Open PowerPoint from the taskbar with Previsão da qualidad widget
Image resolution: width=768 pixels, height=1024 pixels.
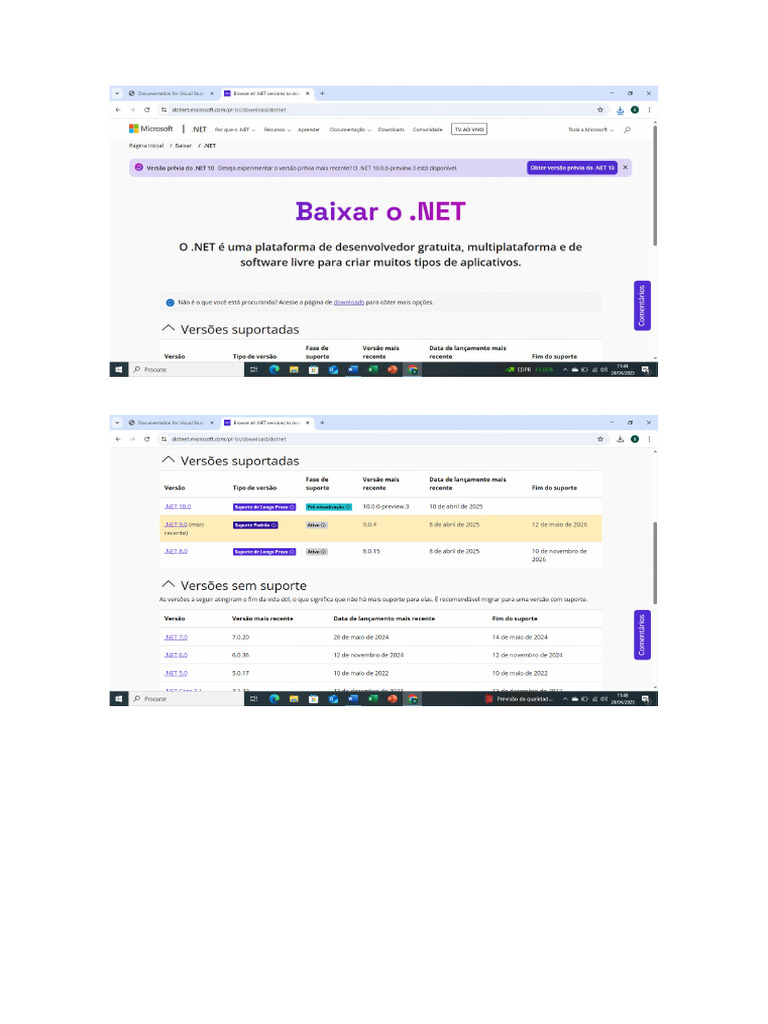tap(392, 699)
